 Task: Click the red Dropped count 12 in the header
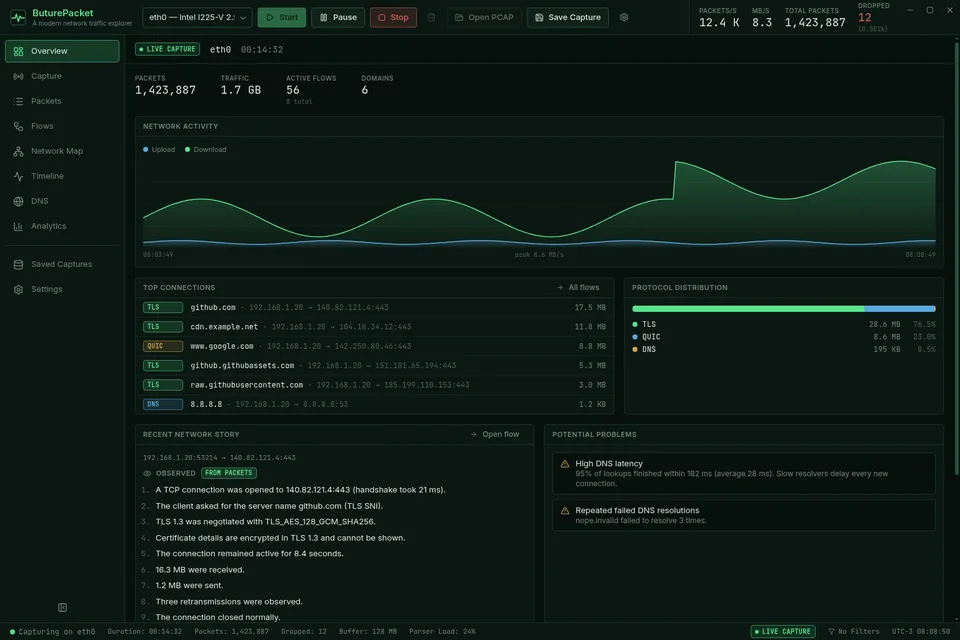click(864, 17)
